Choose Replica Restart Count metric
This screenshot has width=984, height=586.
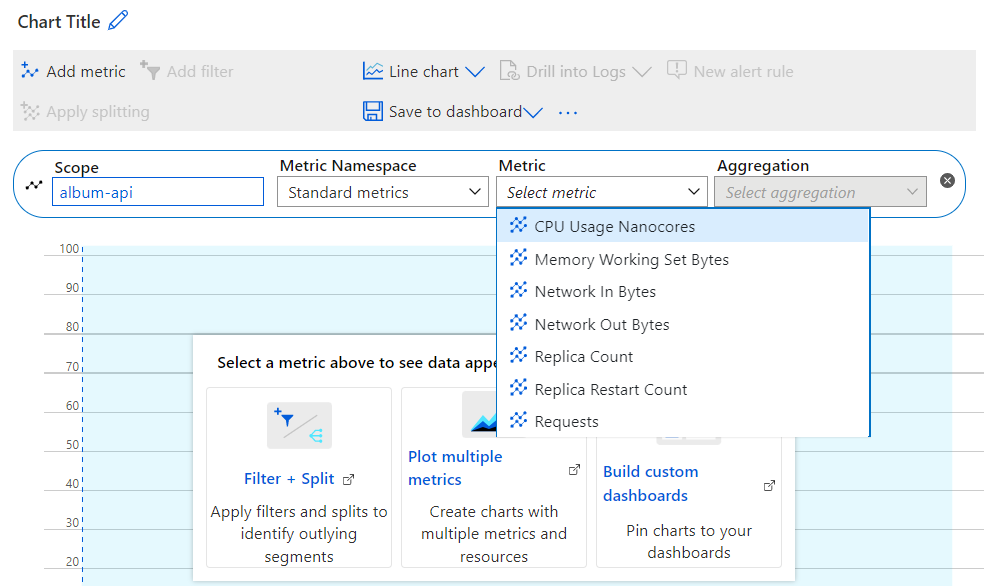tap(683, 389)
